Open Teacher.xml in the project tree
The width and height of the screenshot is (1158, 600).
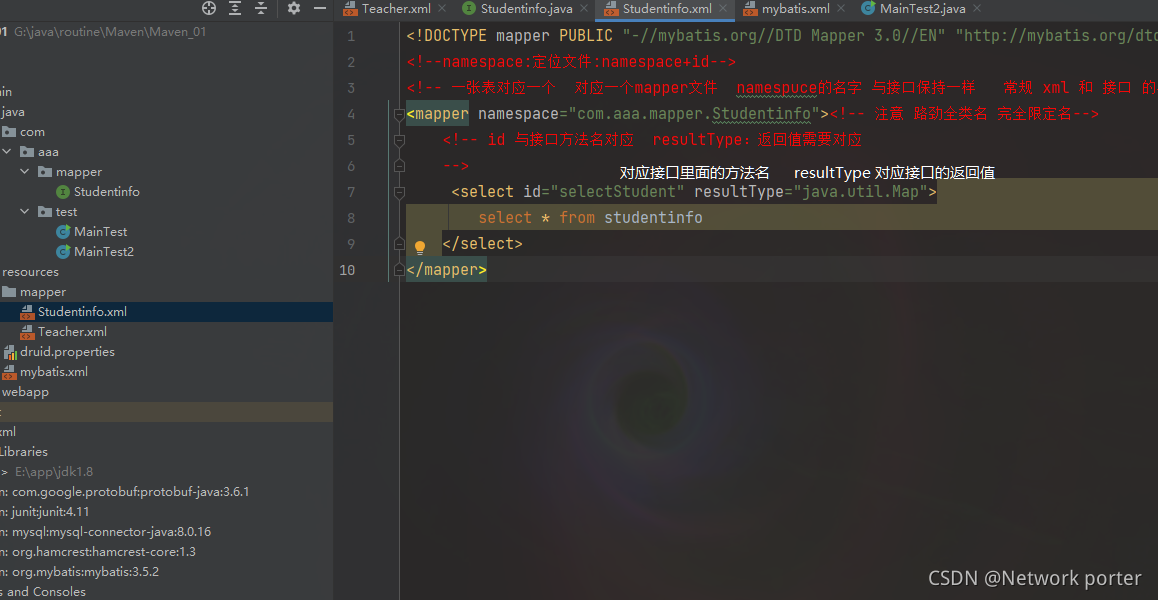(x=72, y=331)
